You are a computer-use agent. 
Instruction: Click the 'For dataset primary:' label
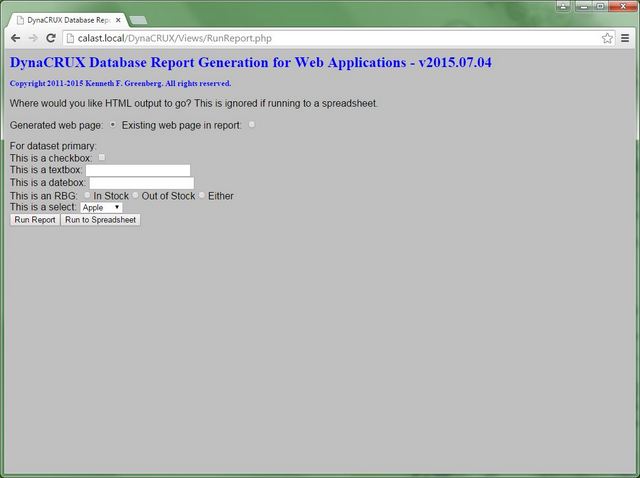pos(53,146)
